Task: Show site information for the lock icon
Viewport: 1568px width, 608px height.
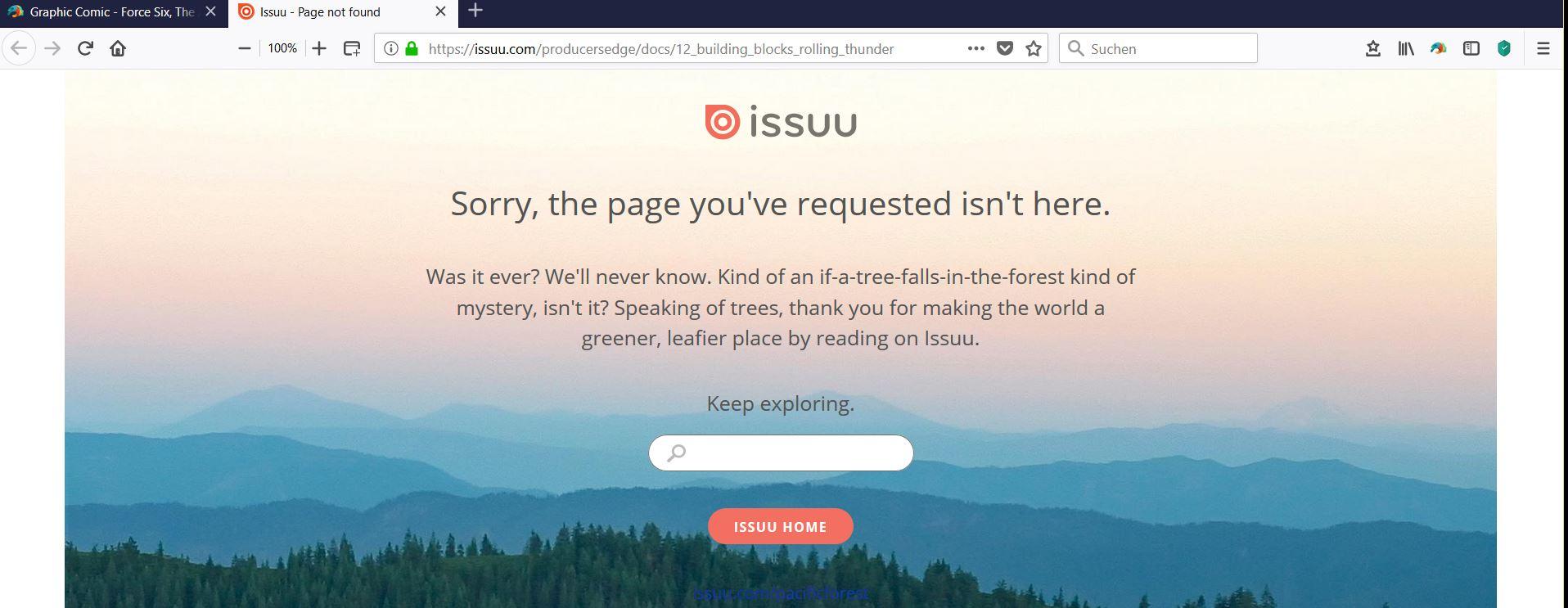Action: tap(412, 48)
